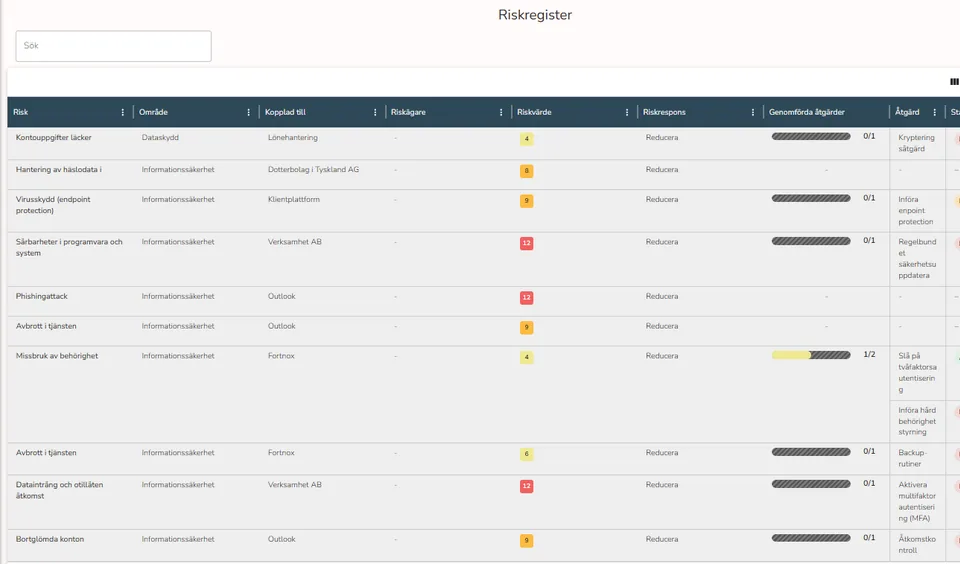
Task: Open the Kopplad till column menu icon
Action: pos(375,112)
